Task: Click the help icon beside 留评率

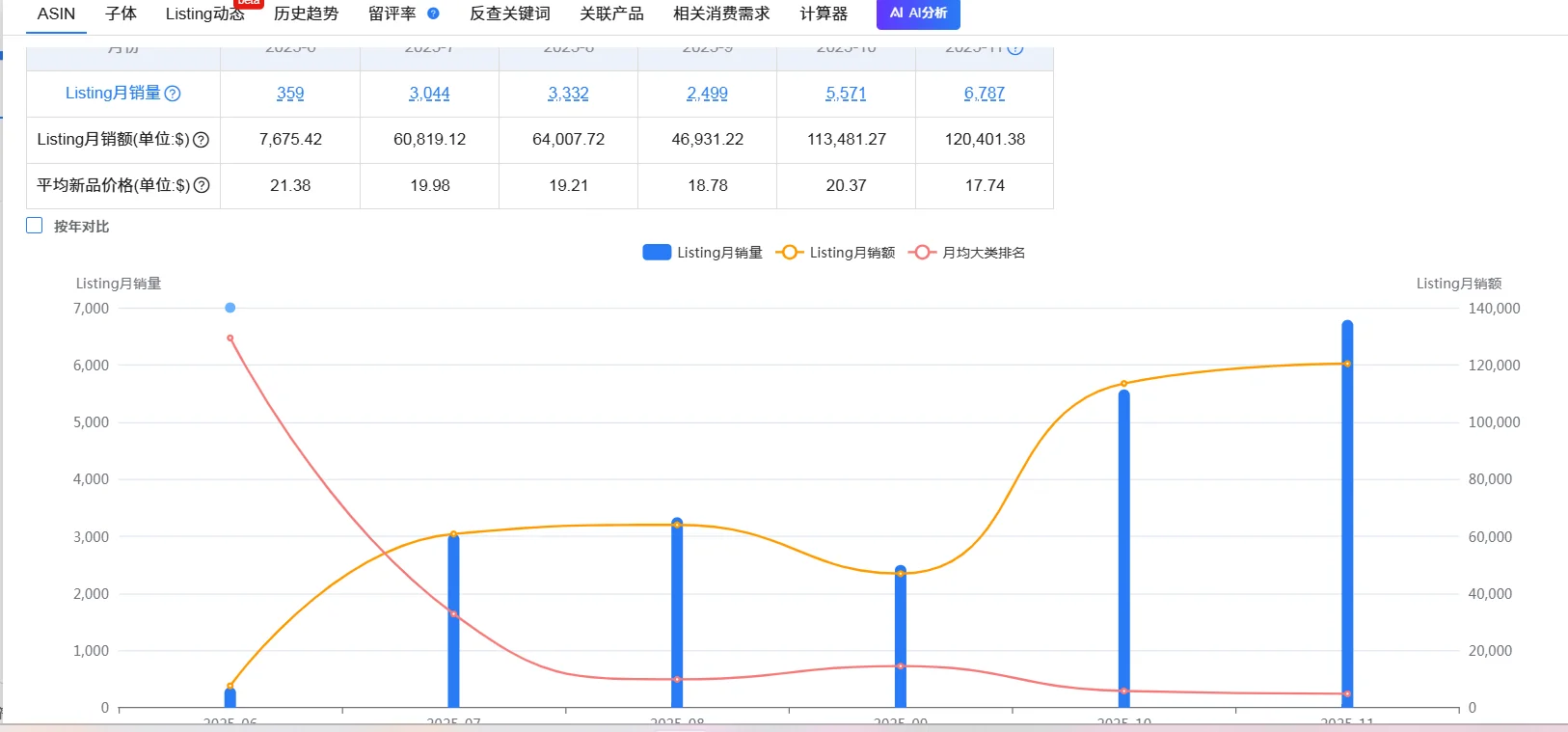Action: (x=433, y=14)
